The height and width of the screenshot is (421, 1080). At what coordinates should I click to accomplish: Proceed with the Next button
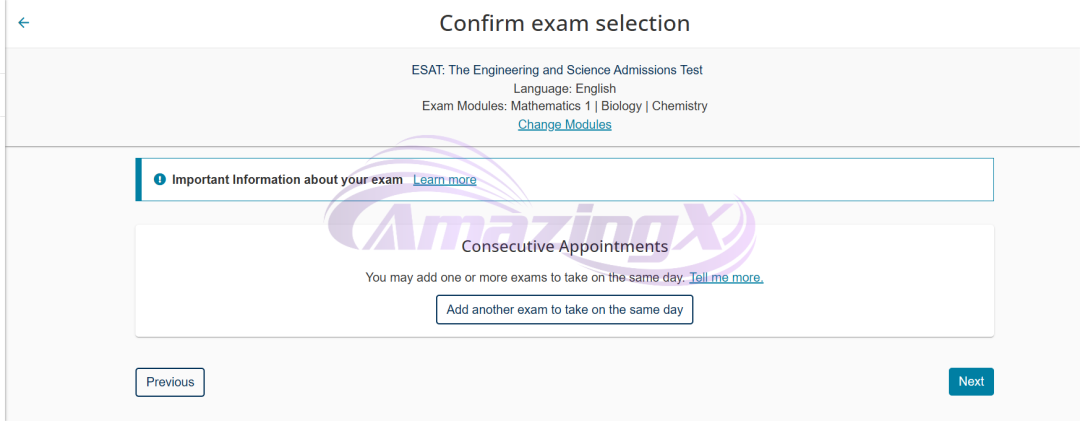(x=971, y=381)
